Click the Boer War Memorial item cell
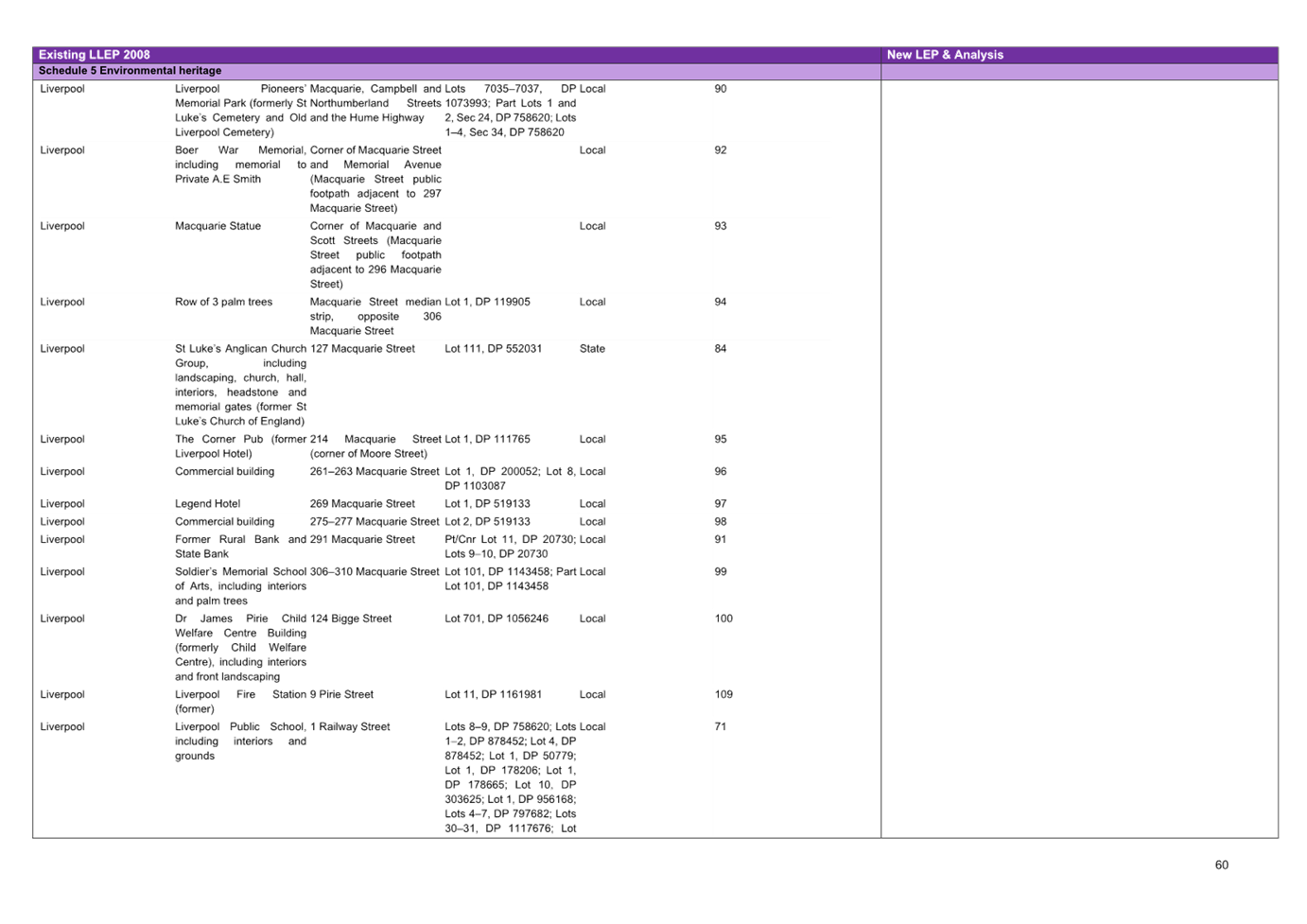Image resolution: width=1307 pixels, height=924 pixels. click(240, 165)
